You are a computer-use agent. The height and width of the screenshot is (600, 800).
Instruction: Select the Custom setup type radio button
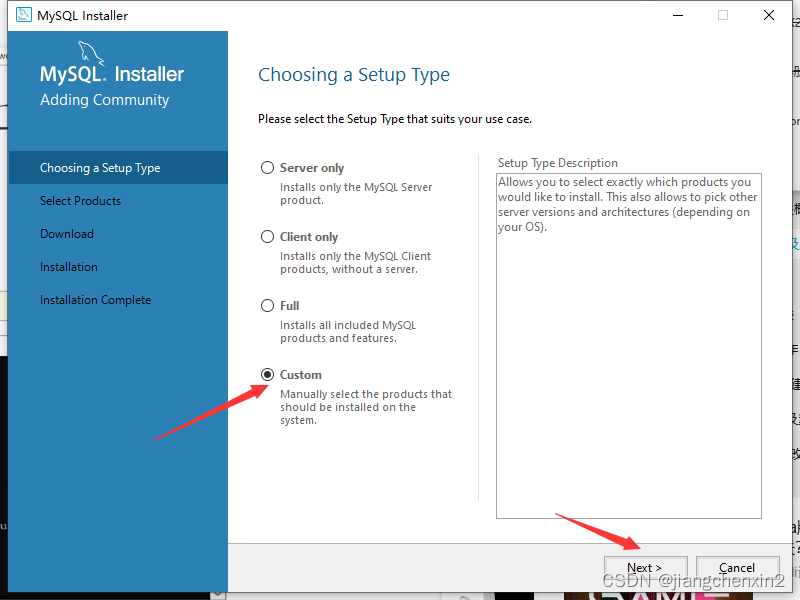click(267, 374)
